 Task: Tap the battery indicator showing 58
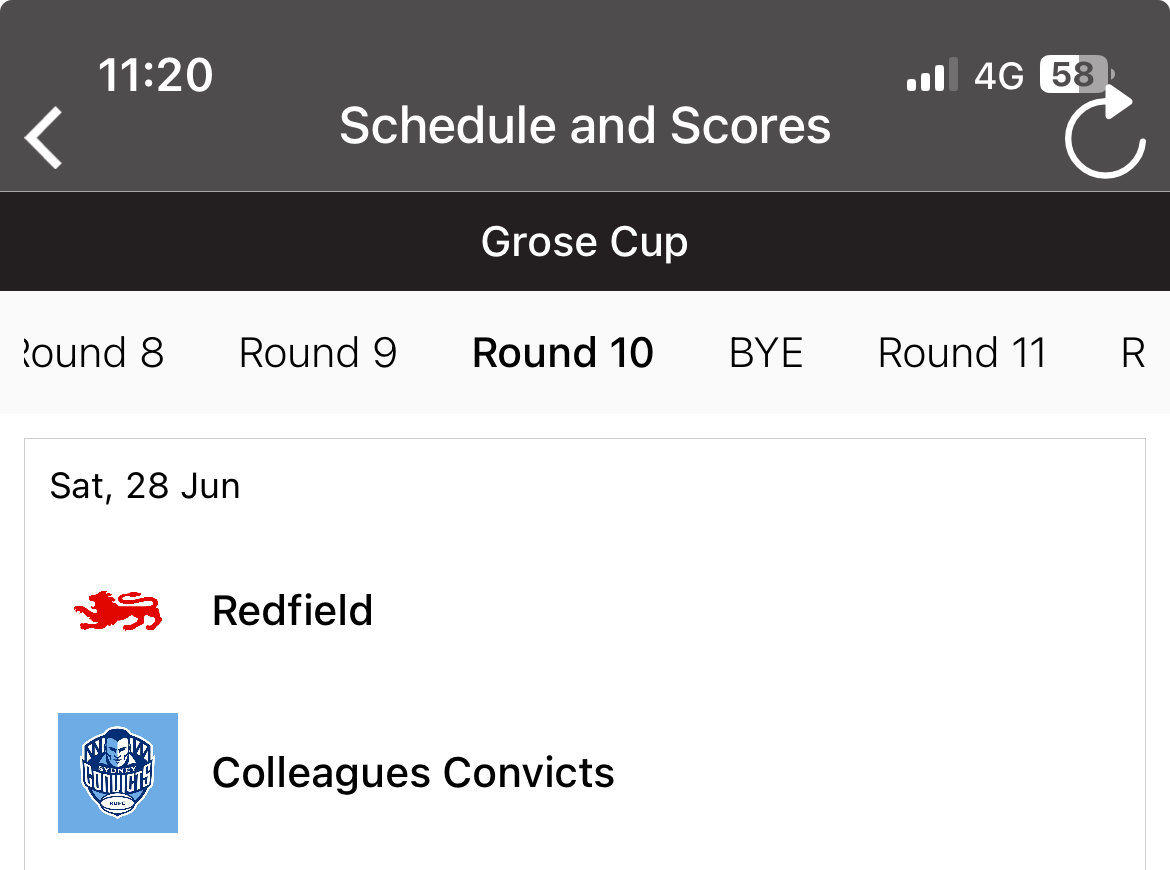pos(1076,75)
